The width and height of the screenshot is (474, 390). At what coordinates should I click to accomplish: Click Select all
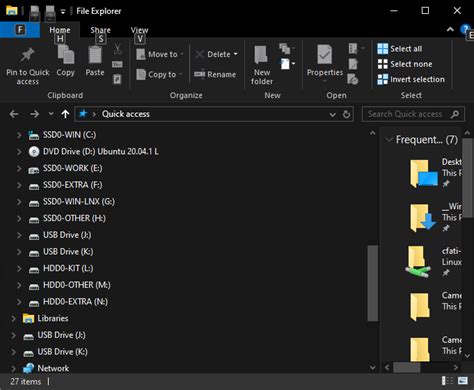tap(400, 49)
